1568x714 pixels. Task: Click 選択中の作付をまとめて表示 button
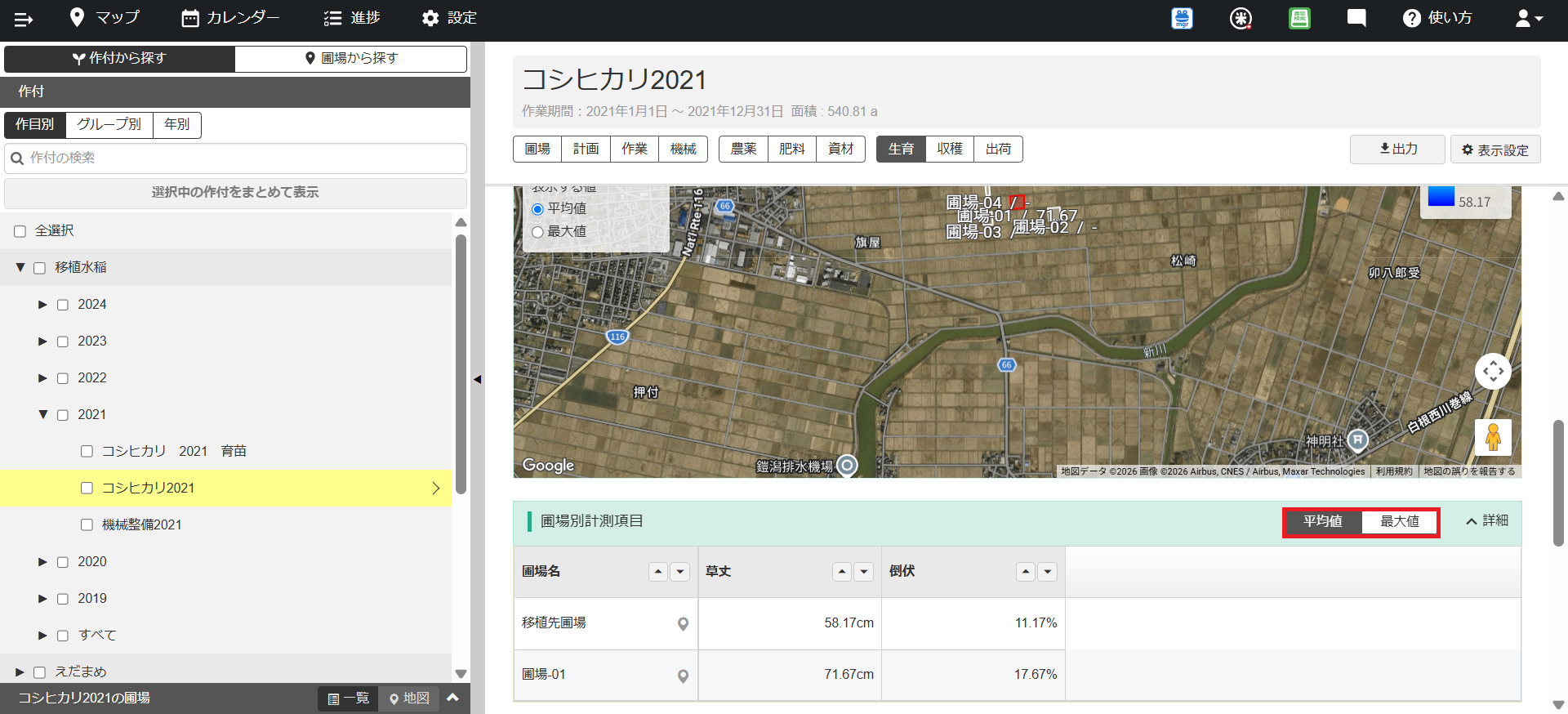[235, 193]
